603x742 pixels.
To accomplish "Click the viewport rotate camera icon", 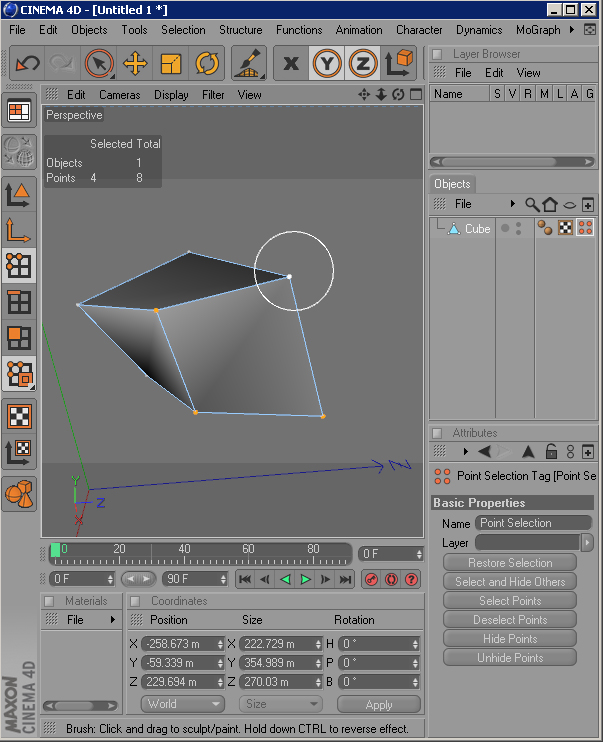I will pos(398,94).
